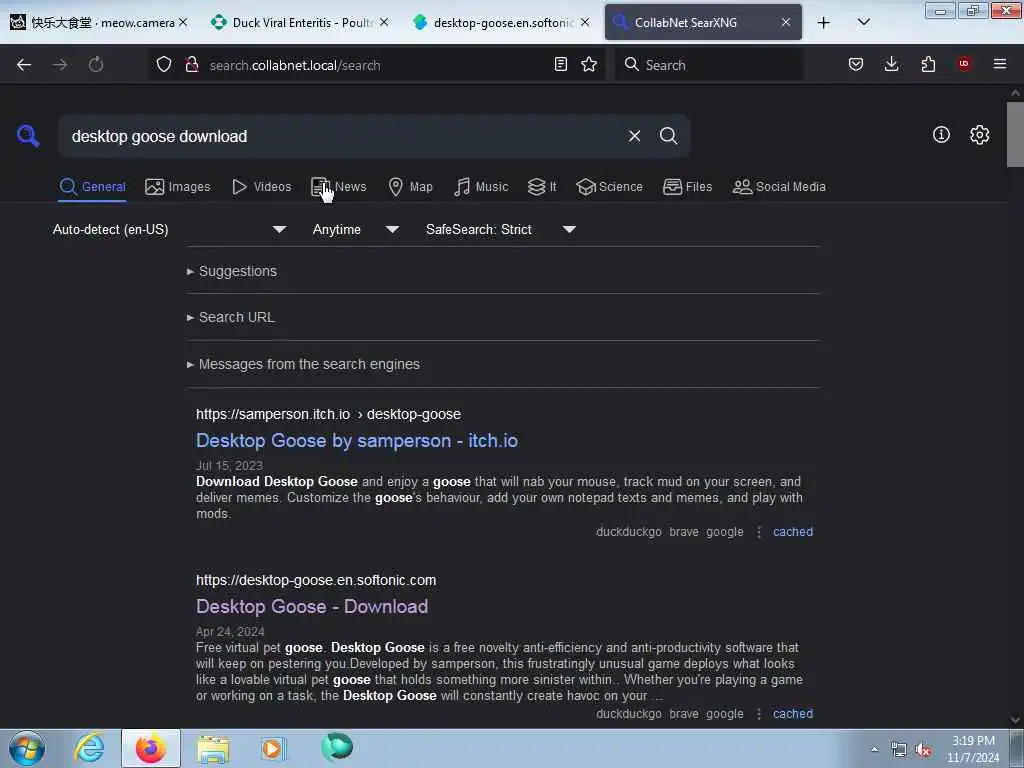
Task: Open a new tab with plus
Action: (824, 23)
